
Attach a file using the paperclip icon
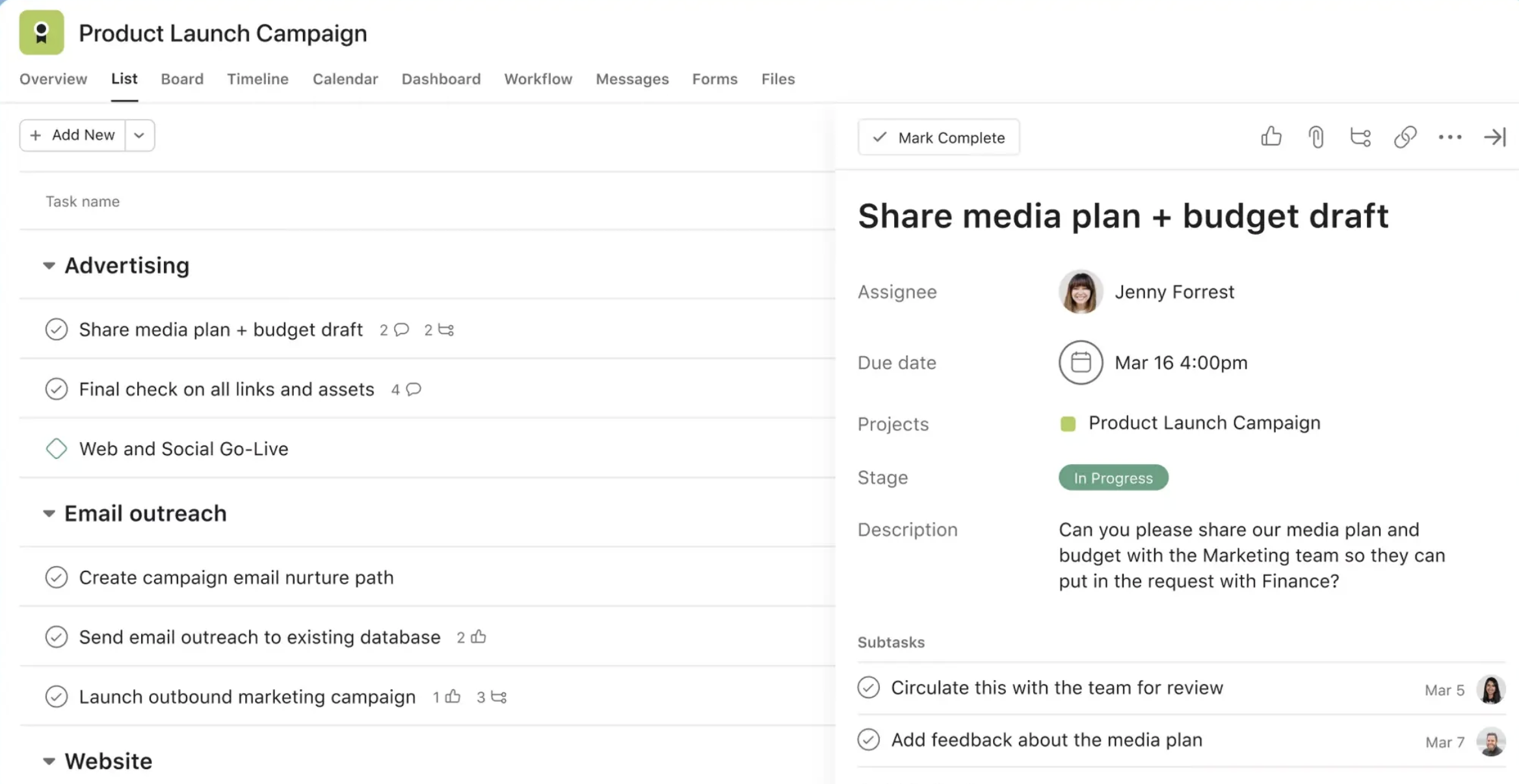click(x=1316, y=137)
